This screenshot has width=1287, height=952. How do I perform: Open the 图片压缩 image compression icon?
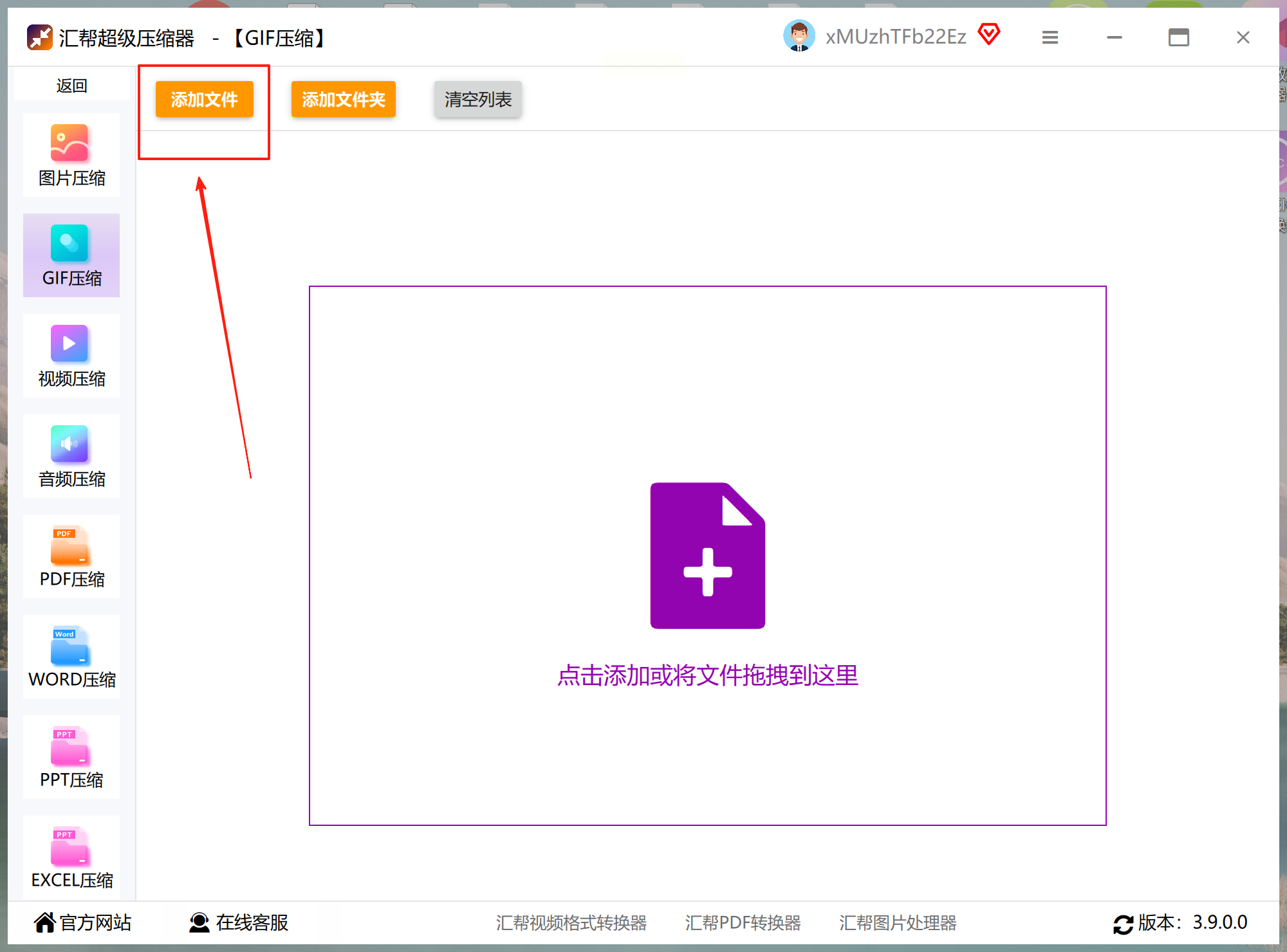(x=69, y=143)
